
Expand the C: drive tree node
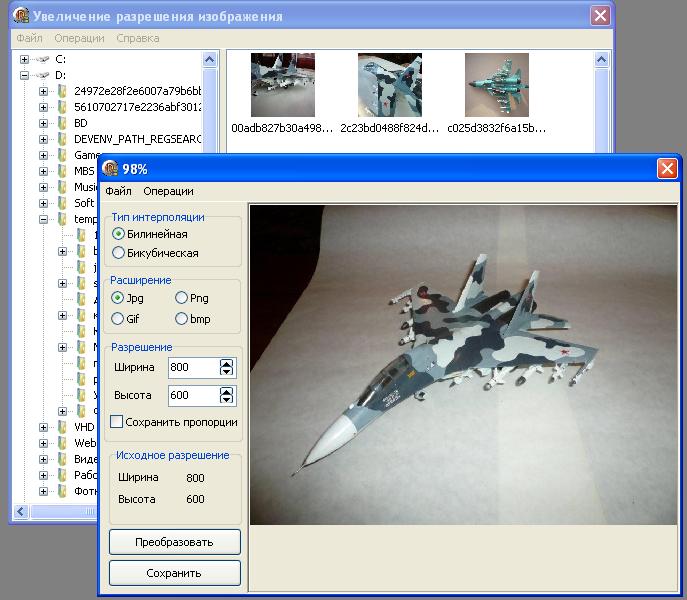point(24,59)
